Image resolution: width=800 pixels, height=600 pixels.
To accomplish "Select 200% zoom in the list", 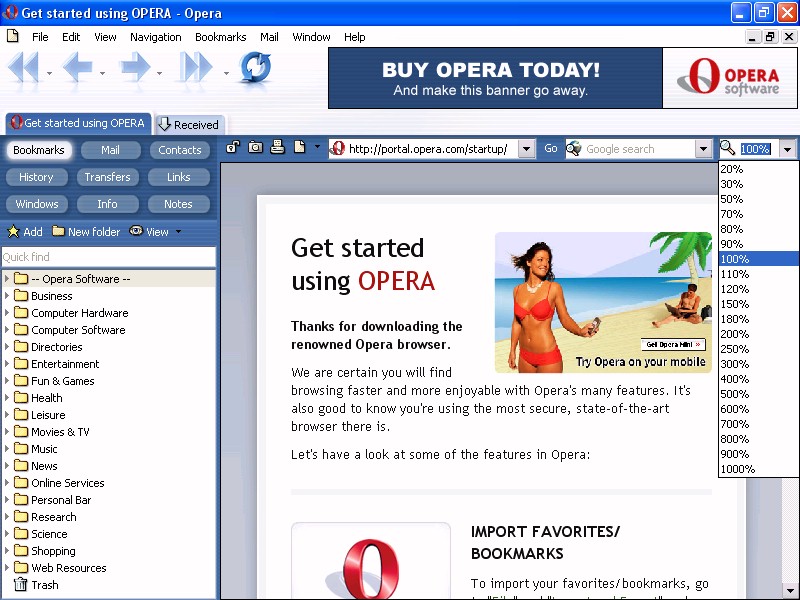I will tap(758, 334).
